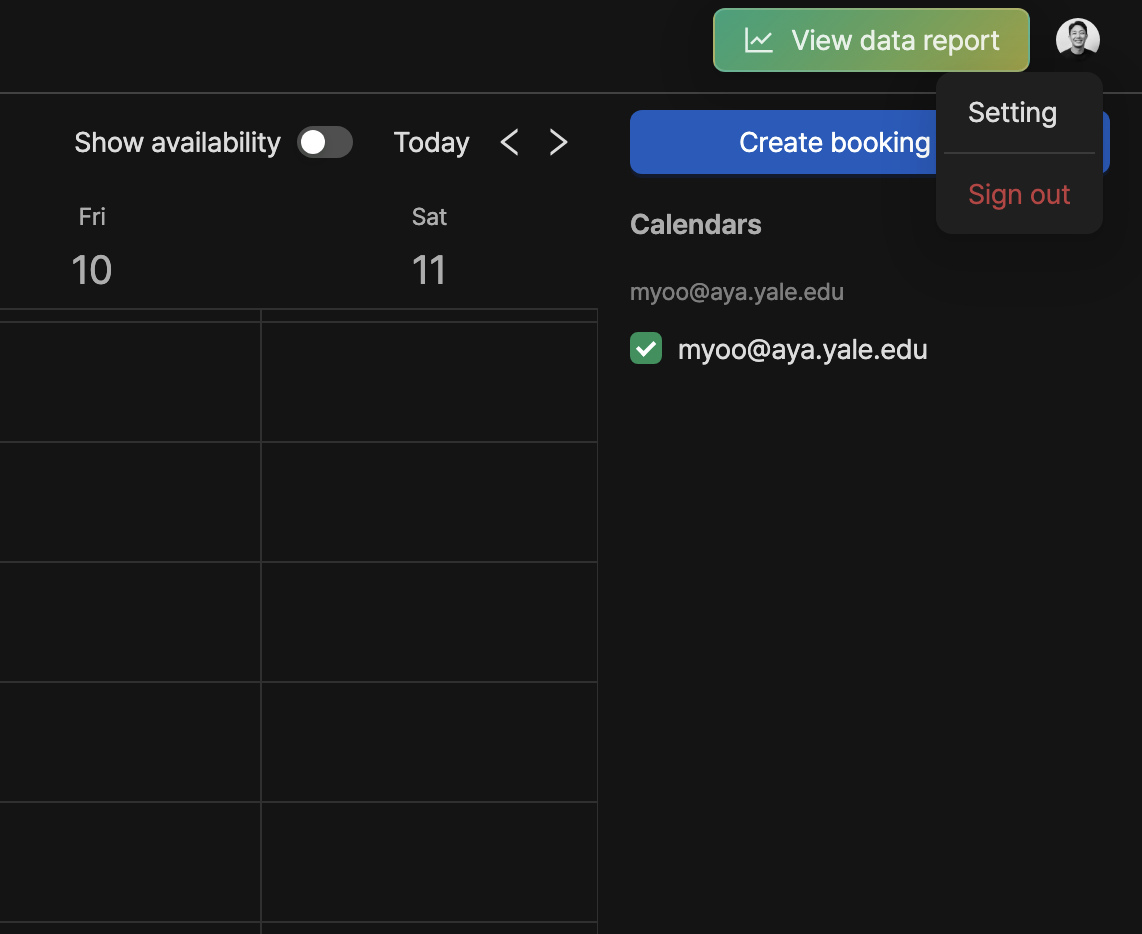Screen dimensions: 1142x934
Task: Click the fourth full time slot under Friday
Action: pos(130,742)
